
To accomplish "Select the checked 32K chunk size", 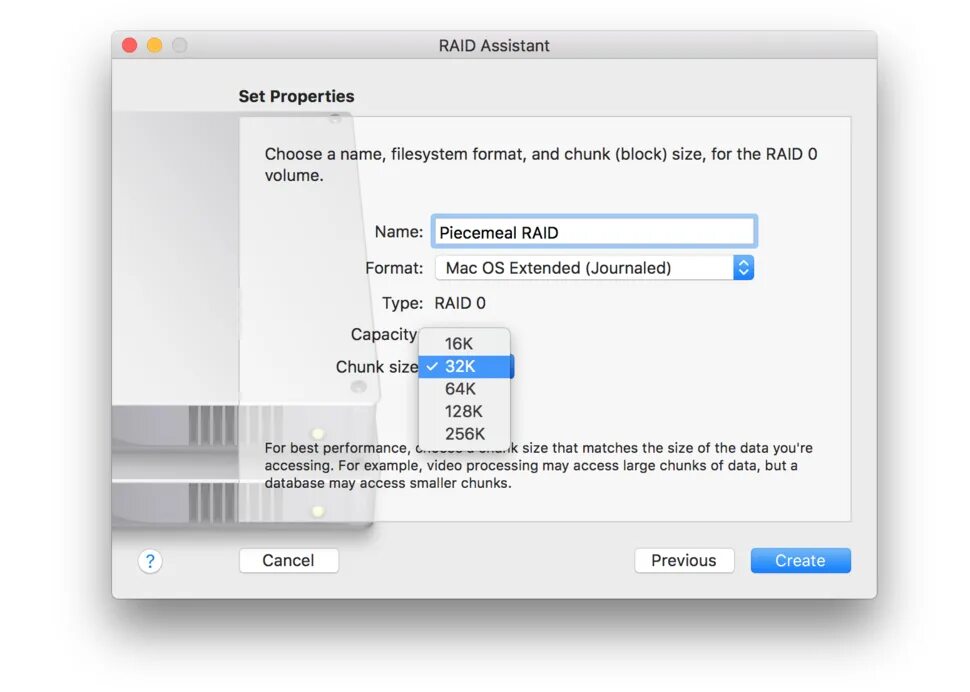I will (x=466, y=366).
